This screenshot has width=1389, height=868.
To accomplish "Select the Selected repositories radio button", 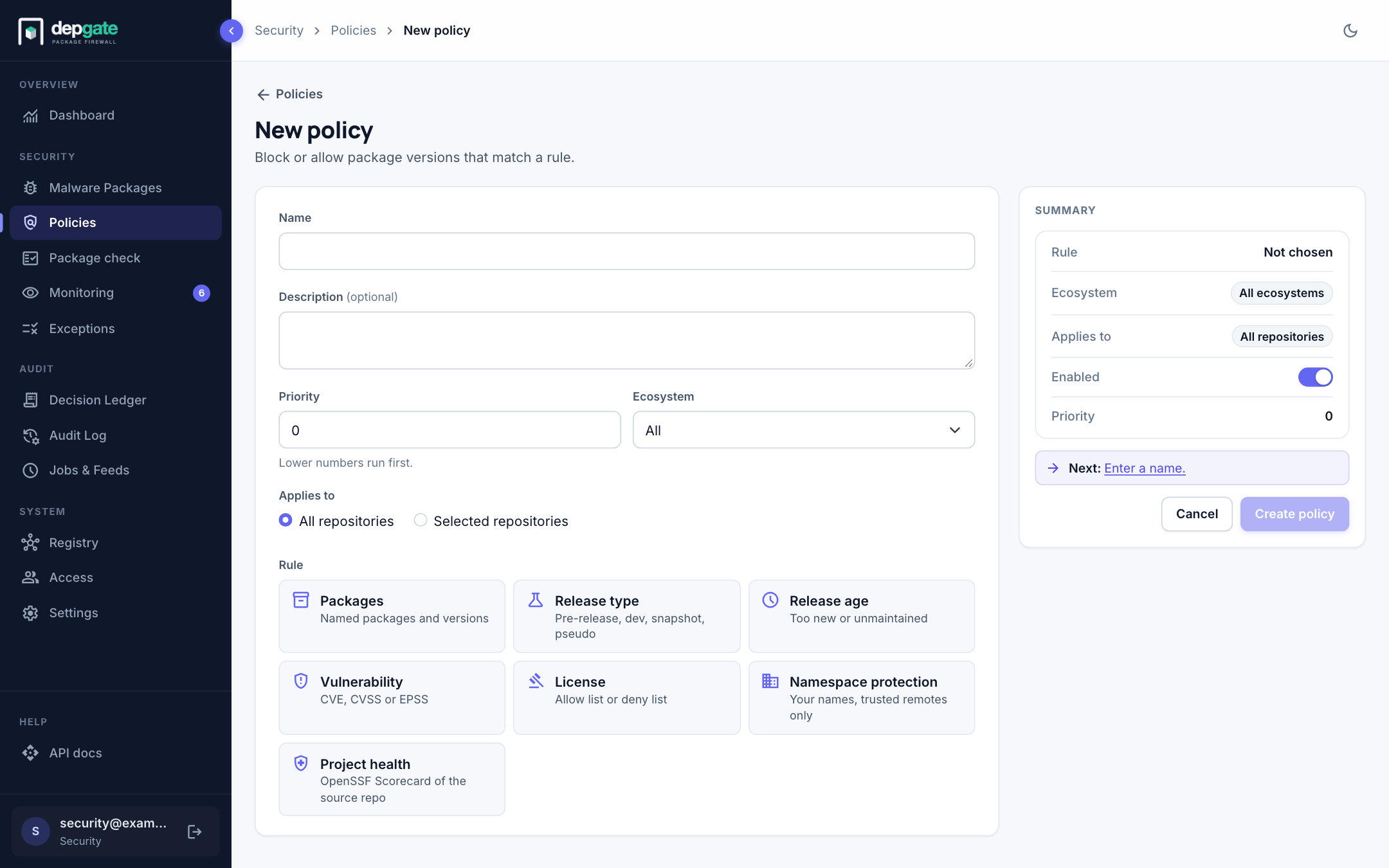I will (x=420, y=520).
